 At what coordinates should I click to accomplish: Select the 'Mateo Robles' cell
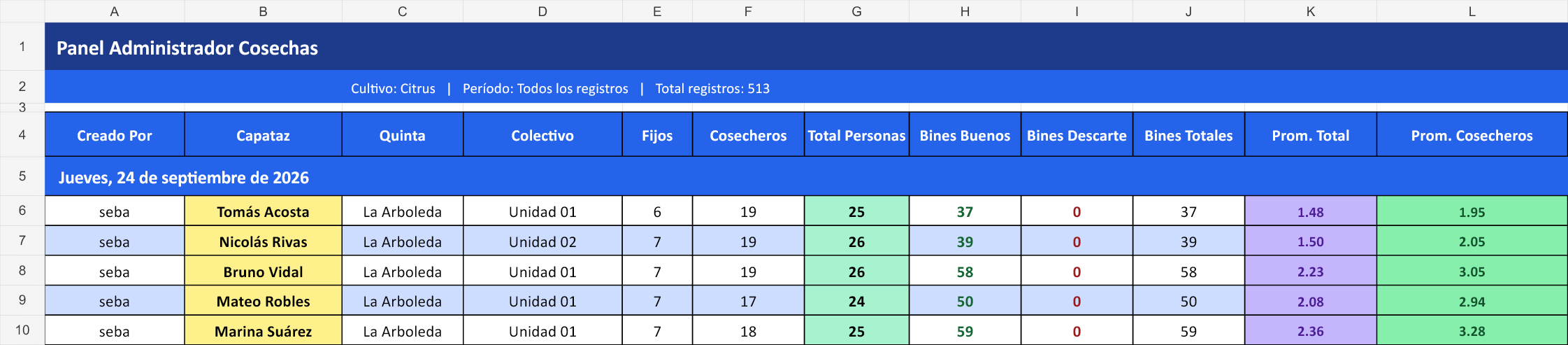click(x=263, y=301)
